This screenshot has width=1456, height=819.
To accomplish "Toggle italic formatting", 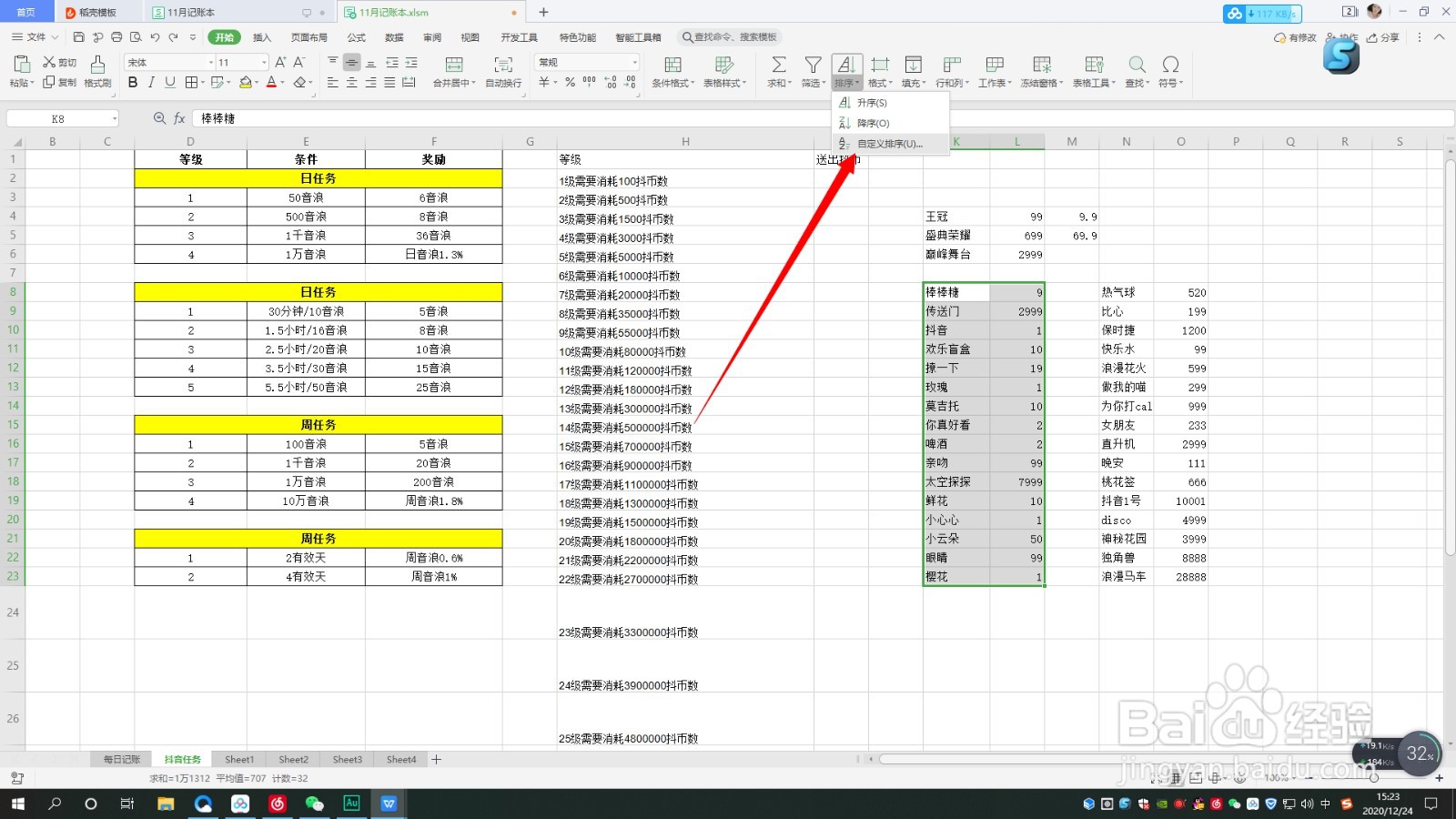I will (151, 83).
